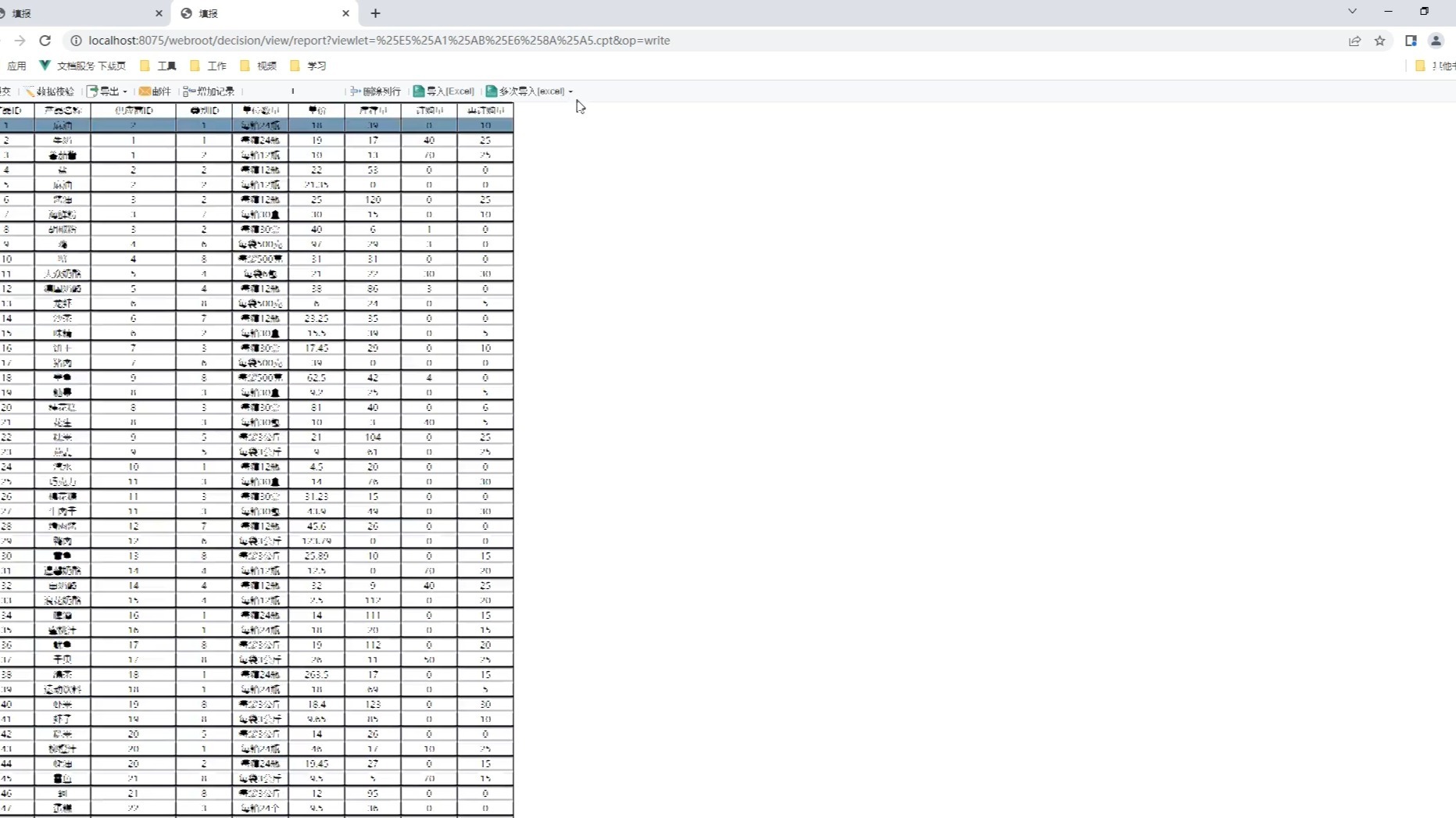
Task: Click the 供应商ID column header
Action: [x=134, y=111]
